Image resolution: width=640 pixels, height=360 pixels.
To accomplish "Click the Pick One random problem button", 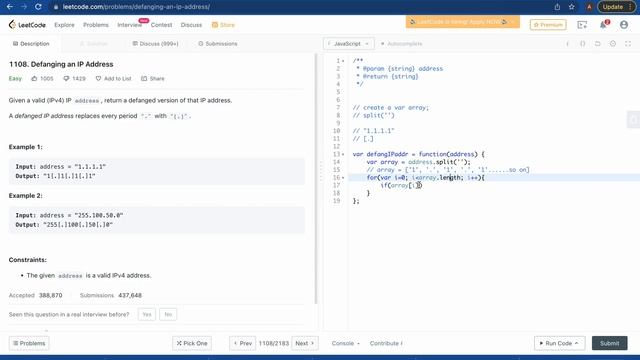I will [192, 343].
